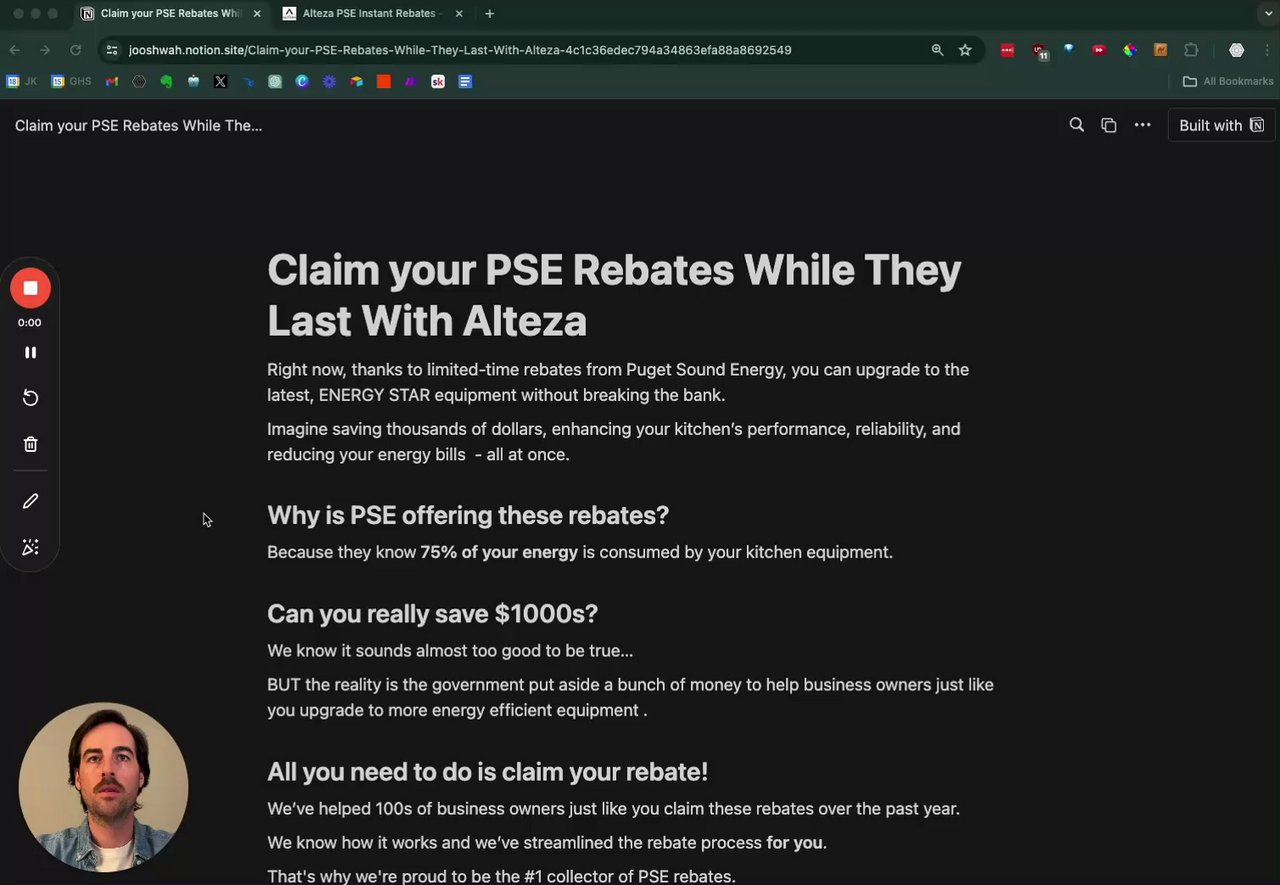Viewport: 1280px width, 885px height.
Task: Open the GHS calendar bookmark
Action: coord(72,81)
